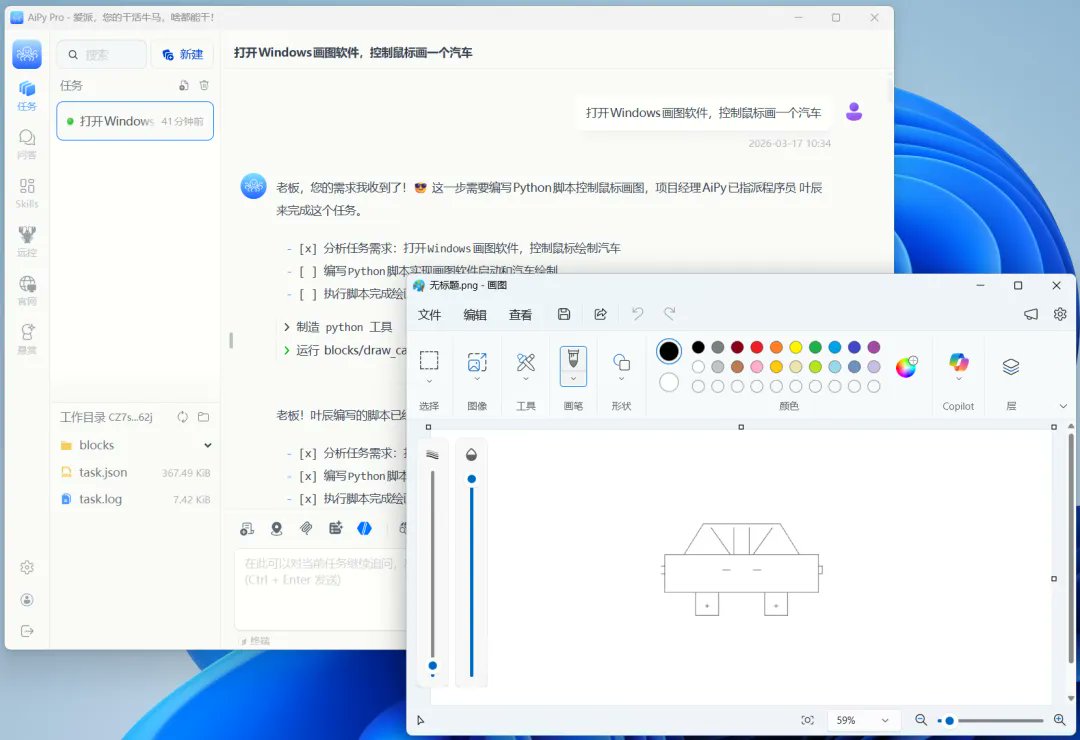Open the 编辑 menu in Paint
Image resolution: width=1080 pixels, height=740 pixels.
pyautogui.click(x=475, y=315)
